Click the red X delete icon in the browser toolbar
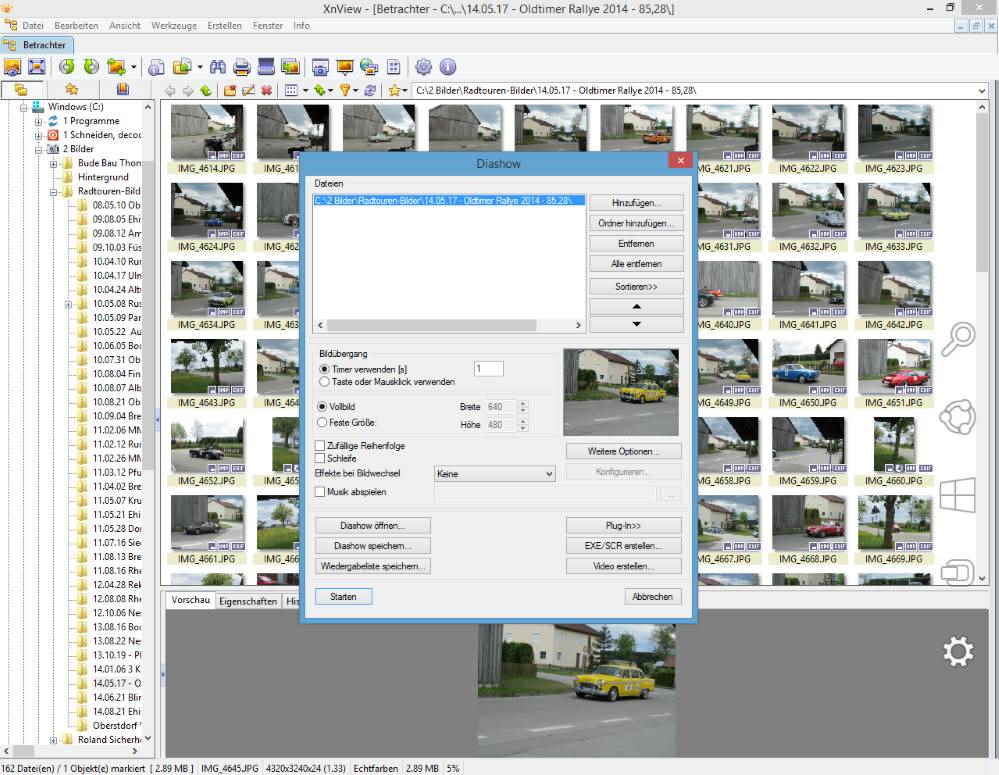This screenshot has width=999, height=775. 266,90
